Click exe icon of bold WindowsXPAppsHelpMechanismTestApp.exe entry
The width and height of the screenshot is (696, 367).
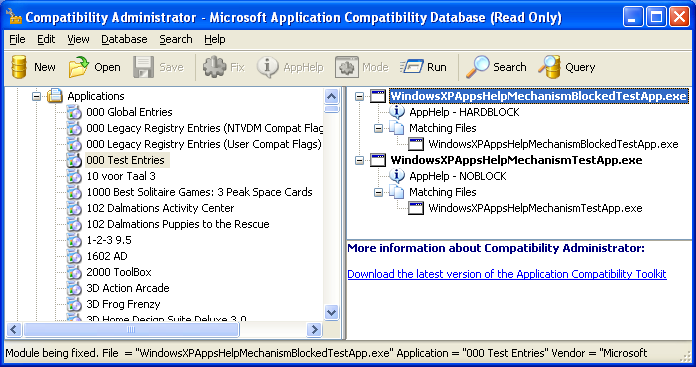(x=378, y=160)
